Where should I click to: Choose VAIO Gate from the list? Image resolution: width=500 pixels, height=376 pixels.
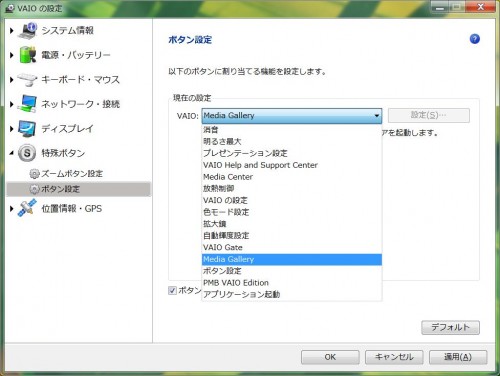292,247
